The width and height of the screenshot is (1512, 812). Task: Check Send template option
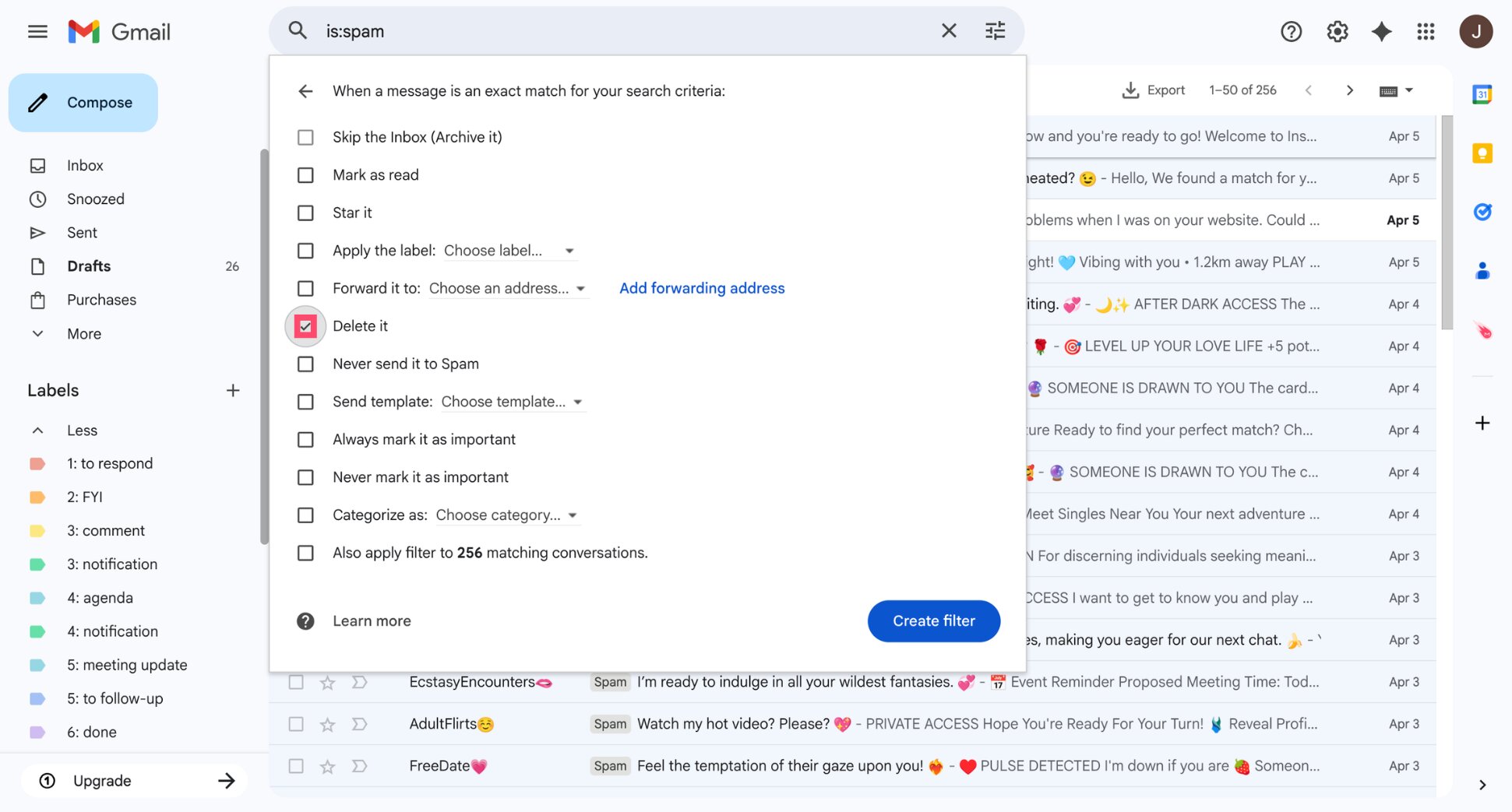pos(305,402)
